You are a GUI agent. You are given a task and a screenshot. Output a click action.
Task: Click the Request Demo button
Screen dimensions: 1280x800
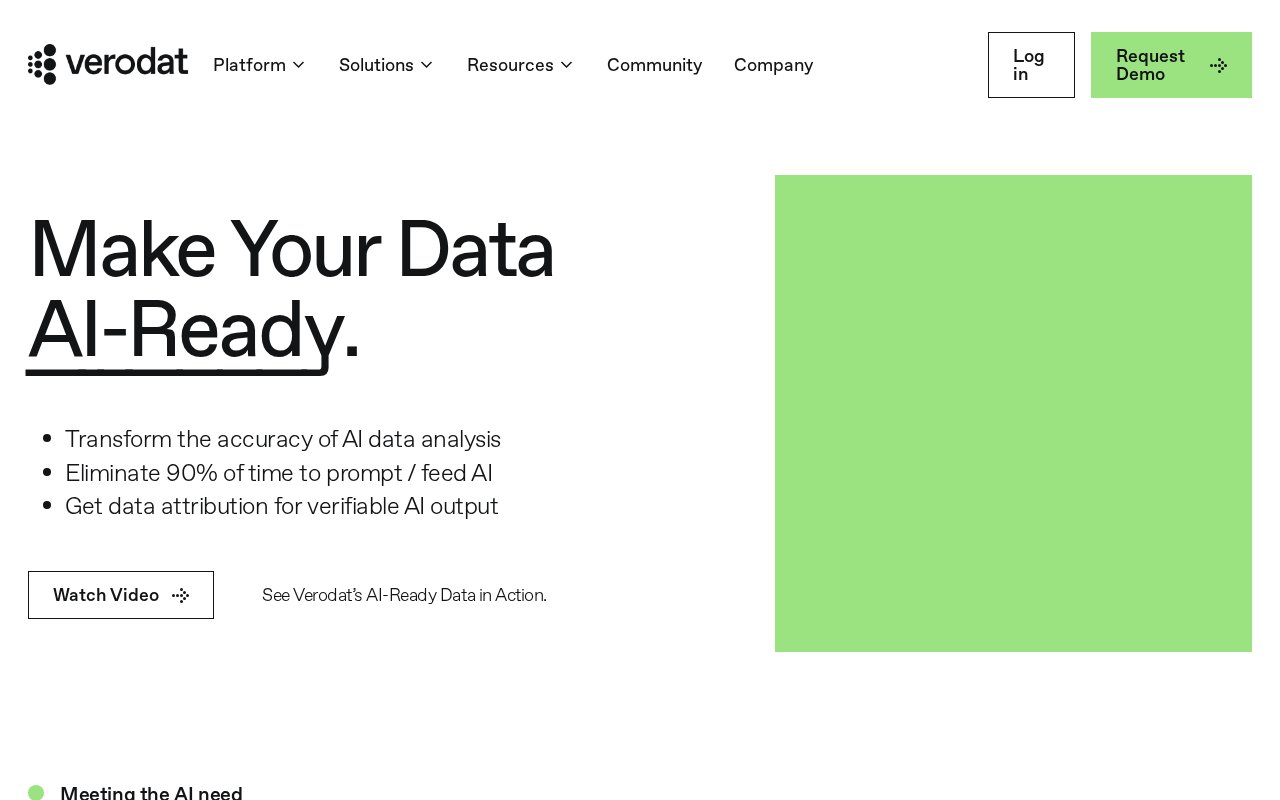pos(1171,65)
